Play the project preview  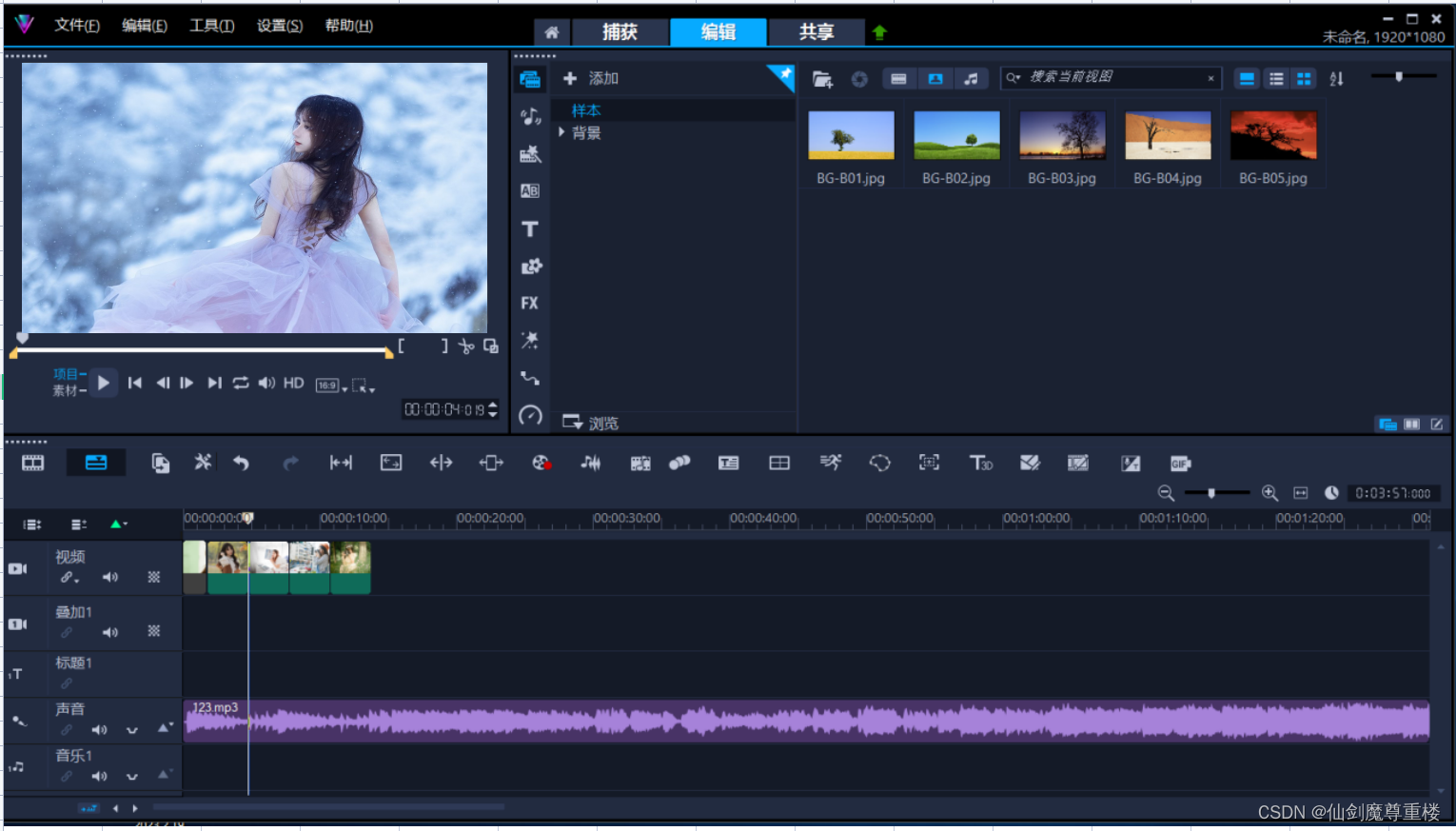click(x=104, y=383)
